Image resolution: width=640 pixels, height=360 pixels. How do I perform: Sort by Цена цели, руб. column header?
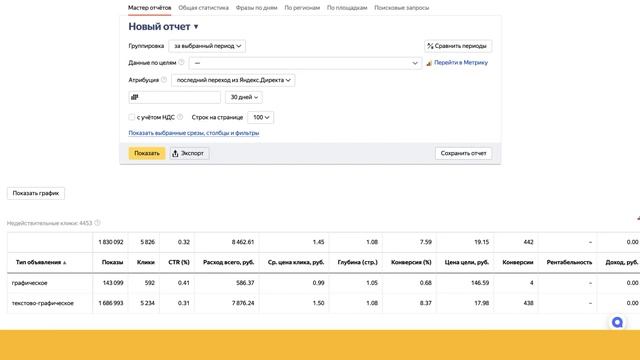(x=467, y=262)
